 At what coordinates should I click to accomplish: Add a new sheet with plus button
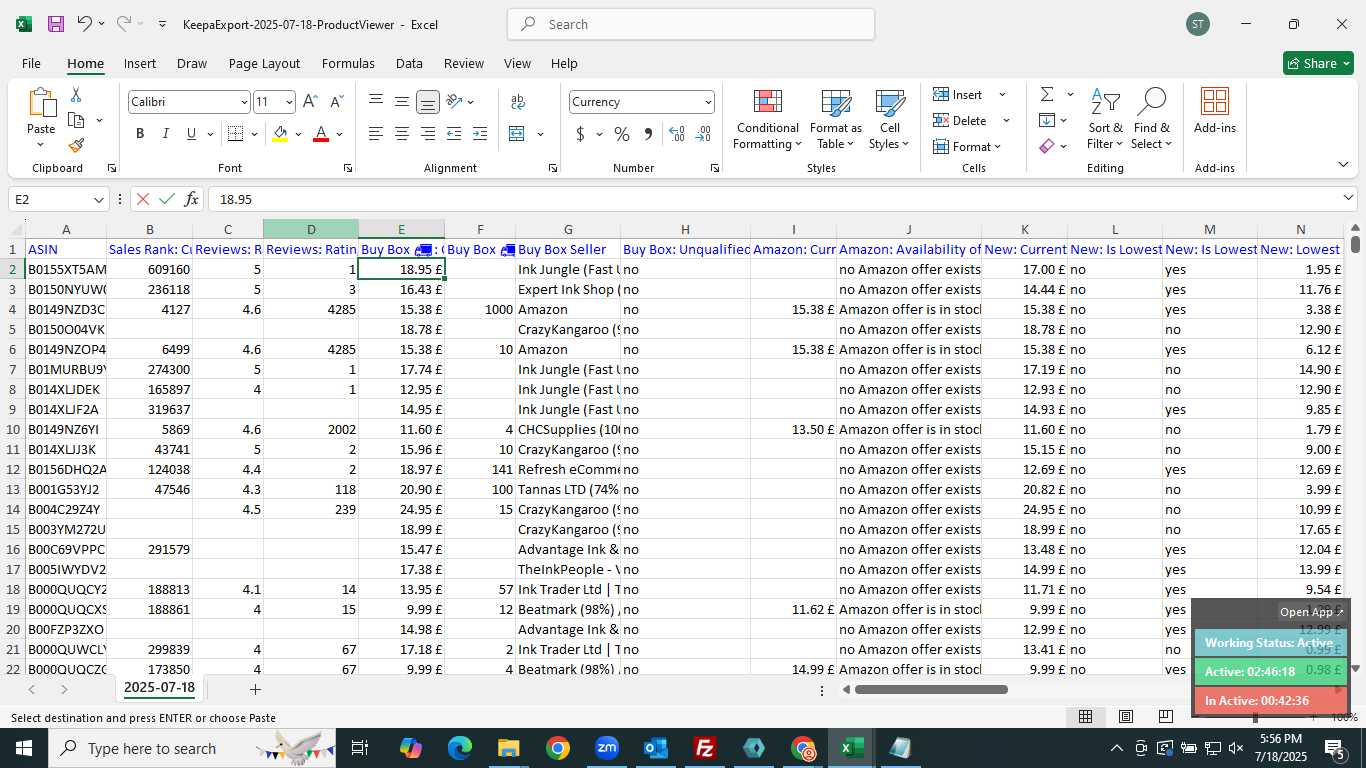click(255, 689)
